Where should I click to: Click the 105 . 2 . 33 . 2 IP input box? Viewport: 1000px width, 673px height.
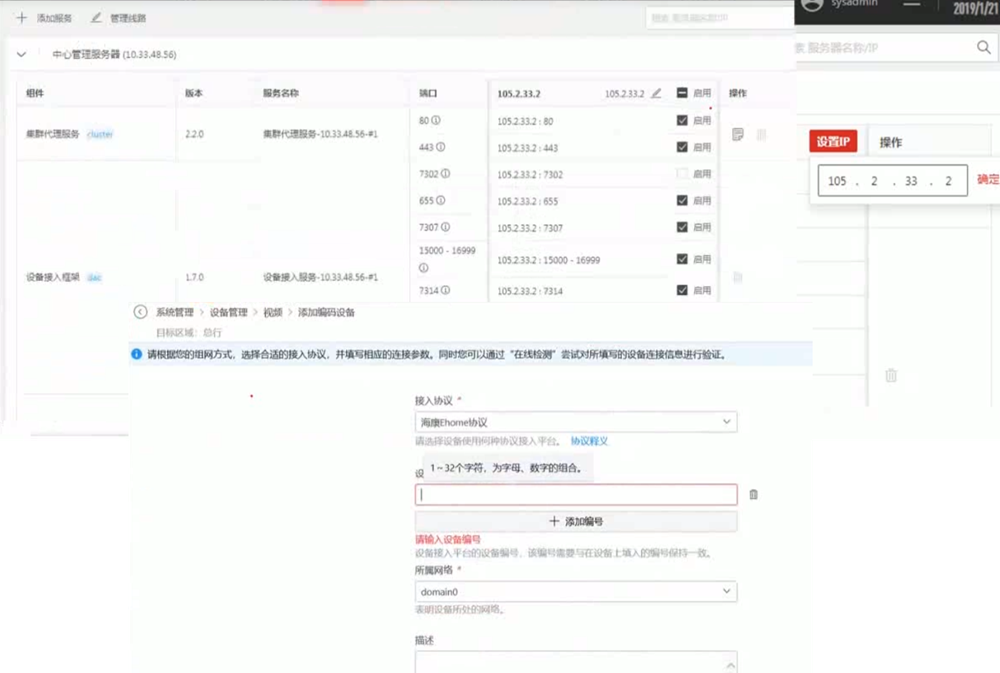(x=892, y=181)
